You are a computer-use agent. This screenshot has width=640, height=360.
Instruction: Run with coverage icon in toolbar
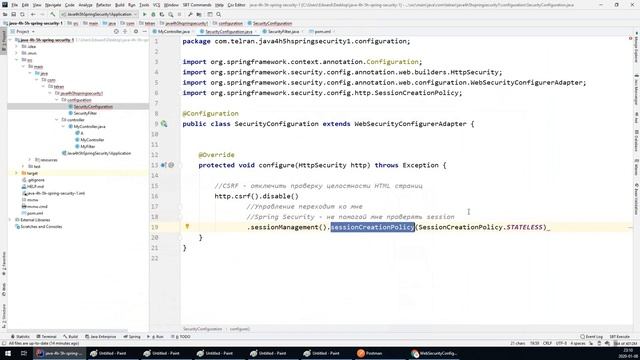pyautogui.click(x=162, y=14)
